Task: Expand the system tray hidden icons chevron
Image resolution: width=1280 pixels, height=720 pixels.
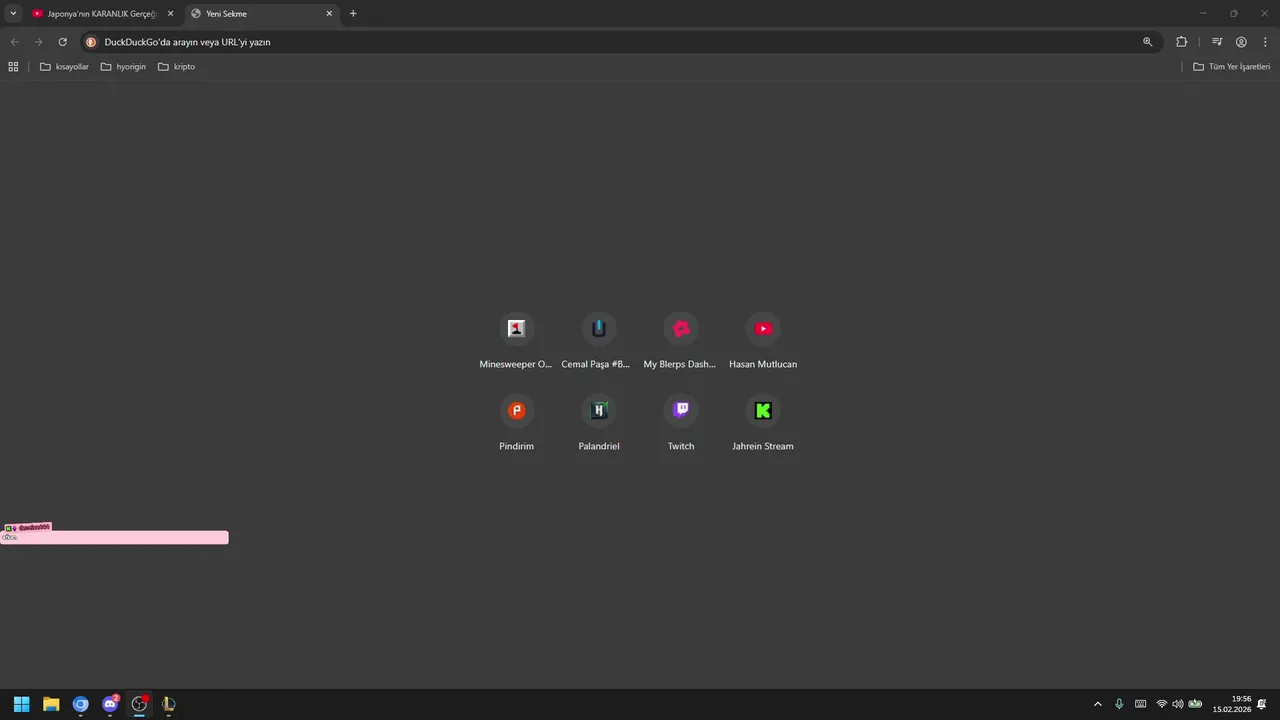Action: point(1098,704)
